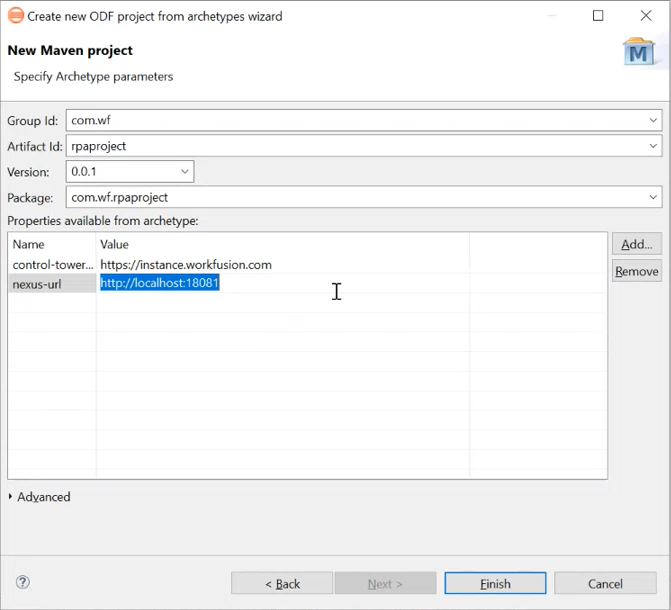Open the Artifact Id dropdown arrow
Screen dimensions: 671x610
653,146
